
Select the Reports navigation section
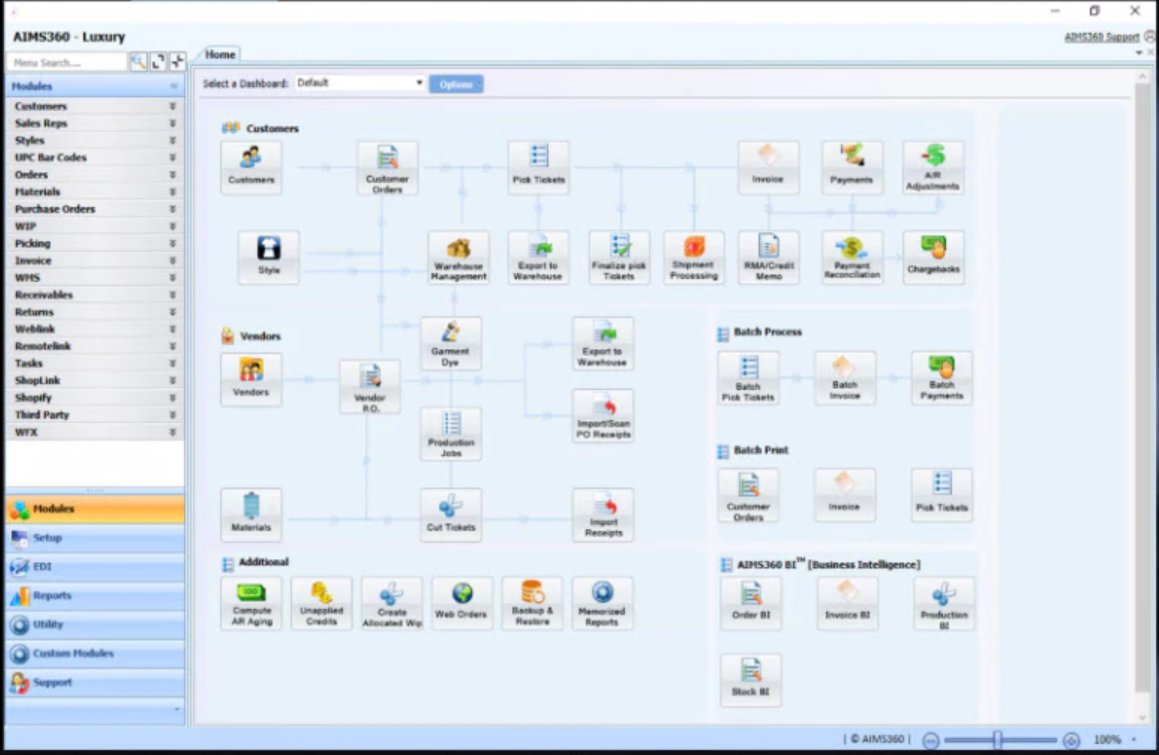point(95,596)
